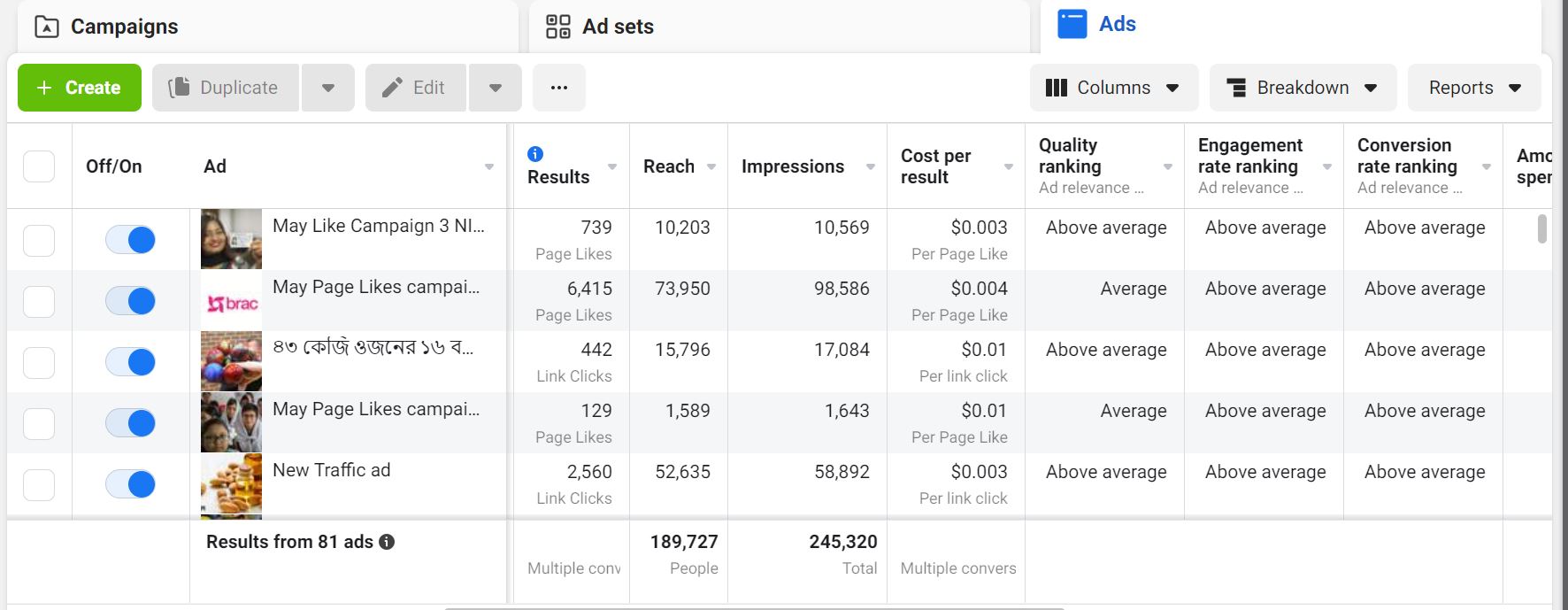Select checkbox for May Like Campaign 3 row
This screenshot has width=1568, height=610.
tap(39, 240)
